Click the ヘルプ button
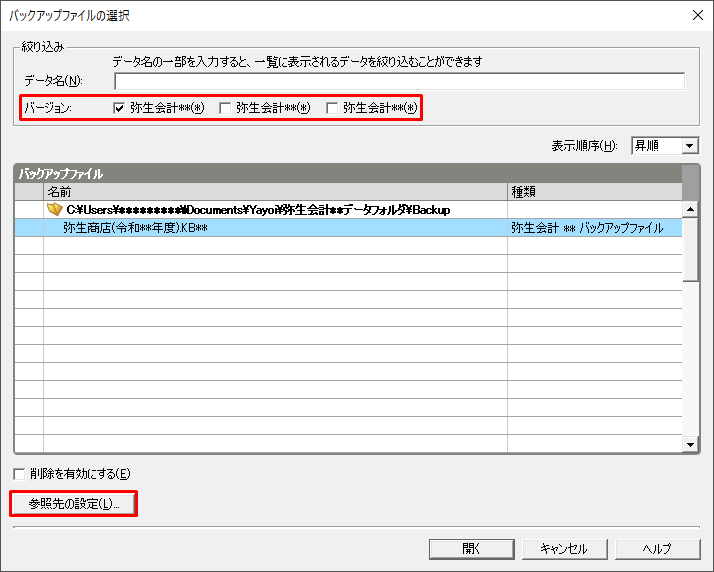714x572 pixels. pos(657,549)
